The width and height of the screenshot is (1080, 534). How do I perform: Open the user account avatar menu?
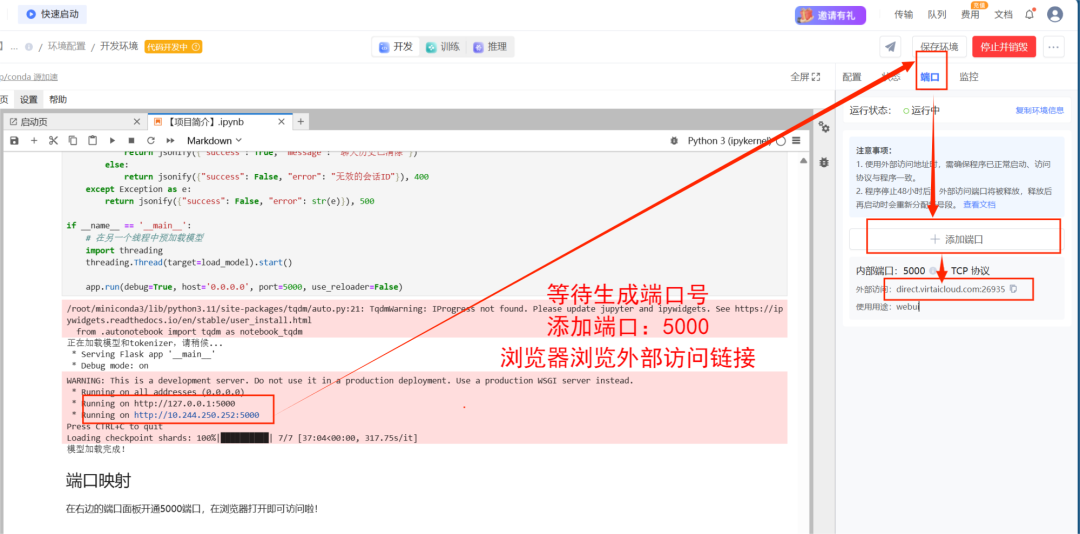click(x=1055, y=14)
